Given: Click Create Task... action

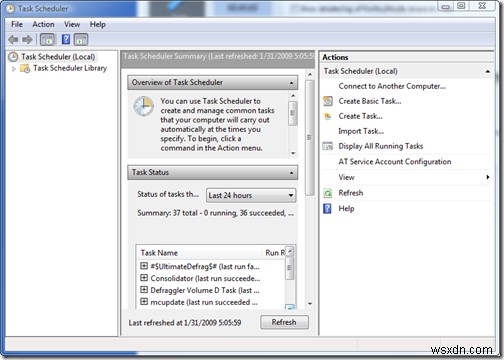Looking at the screenshot, I should click(x=360, y=116).
